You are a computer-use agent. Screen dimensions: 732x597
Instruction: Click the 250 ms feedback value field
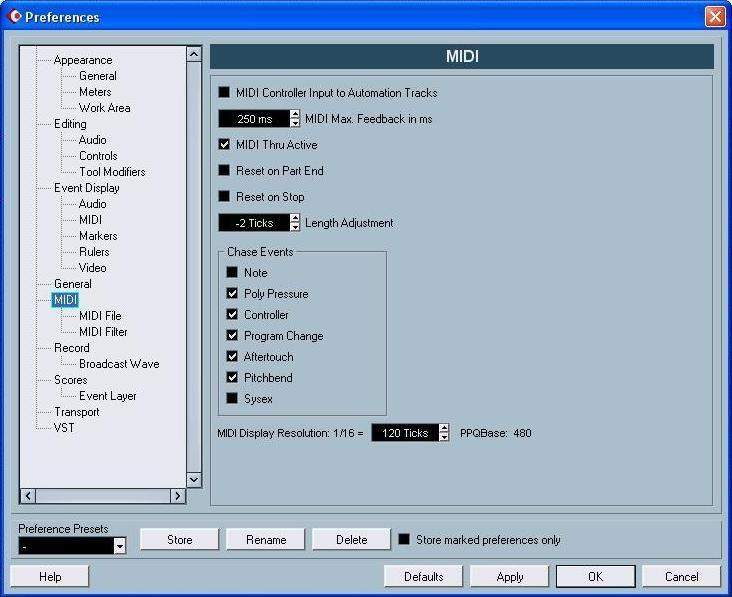(x=254, y=119)
